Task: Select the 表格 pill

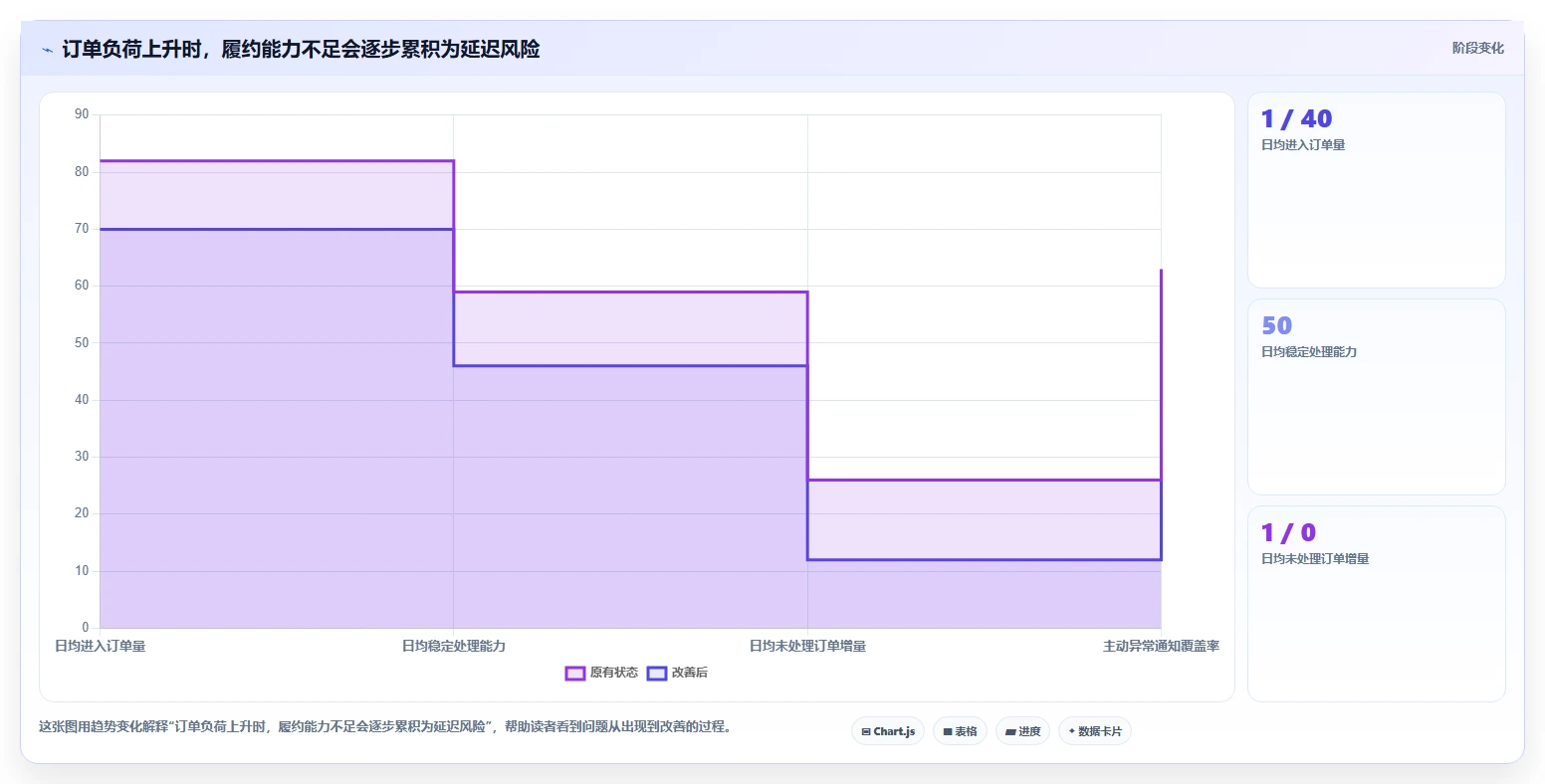Action: 961,731
